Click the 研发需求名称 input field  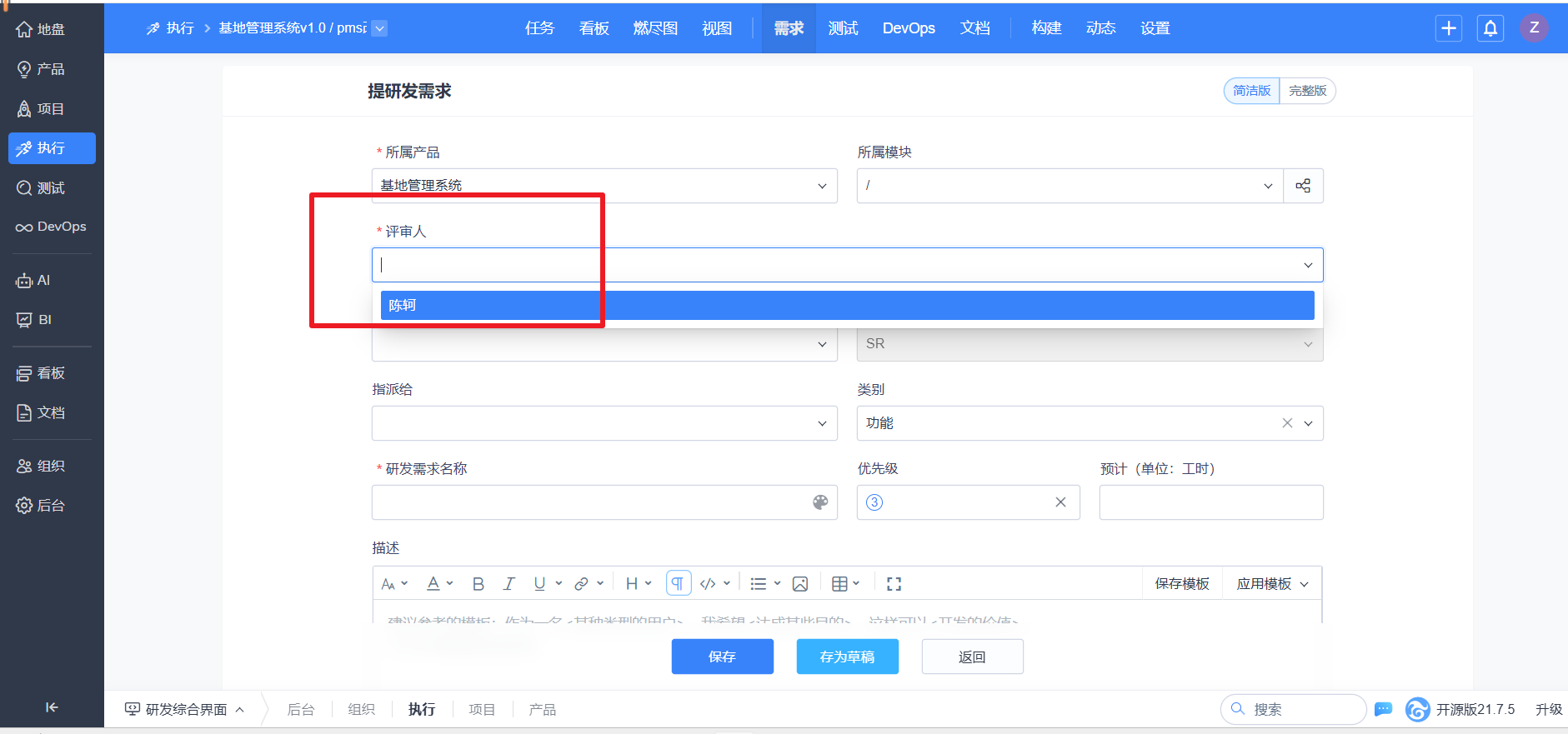(588, 502)
